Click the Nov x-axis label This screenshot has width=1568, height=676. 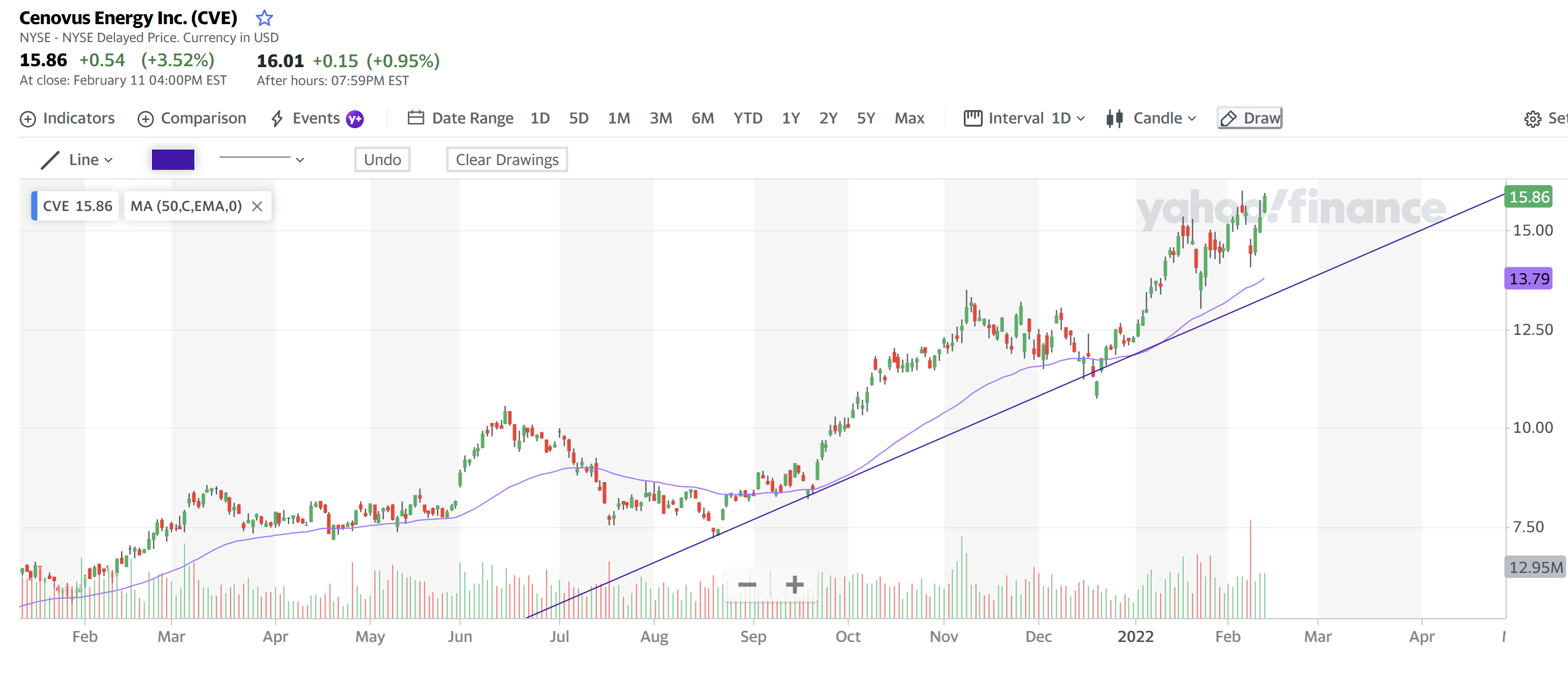coord(943,637)
